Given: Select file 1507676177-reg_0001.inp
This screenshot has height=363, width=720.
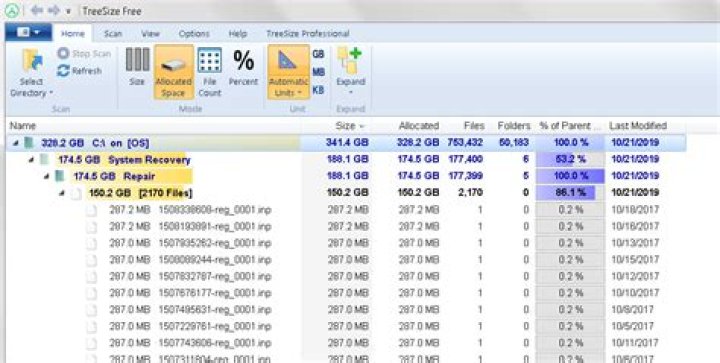Looking at the screenshot, I should pos(215,293).
